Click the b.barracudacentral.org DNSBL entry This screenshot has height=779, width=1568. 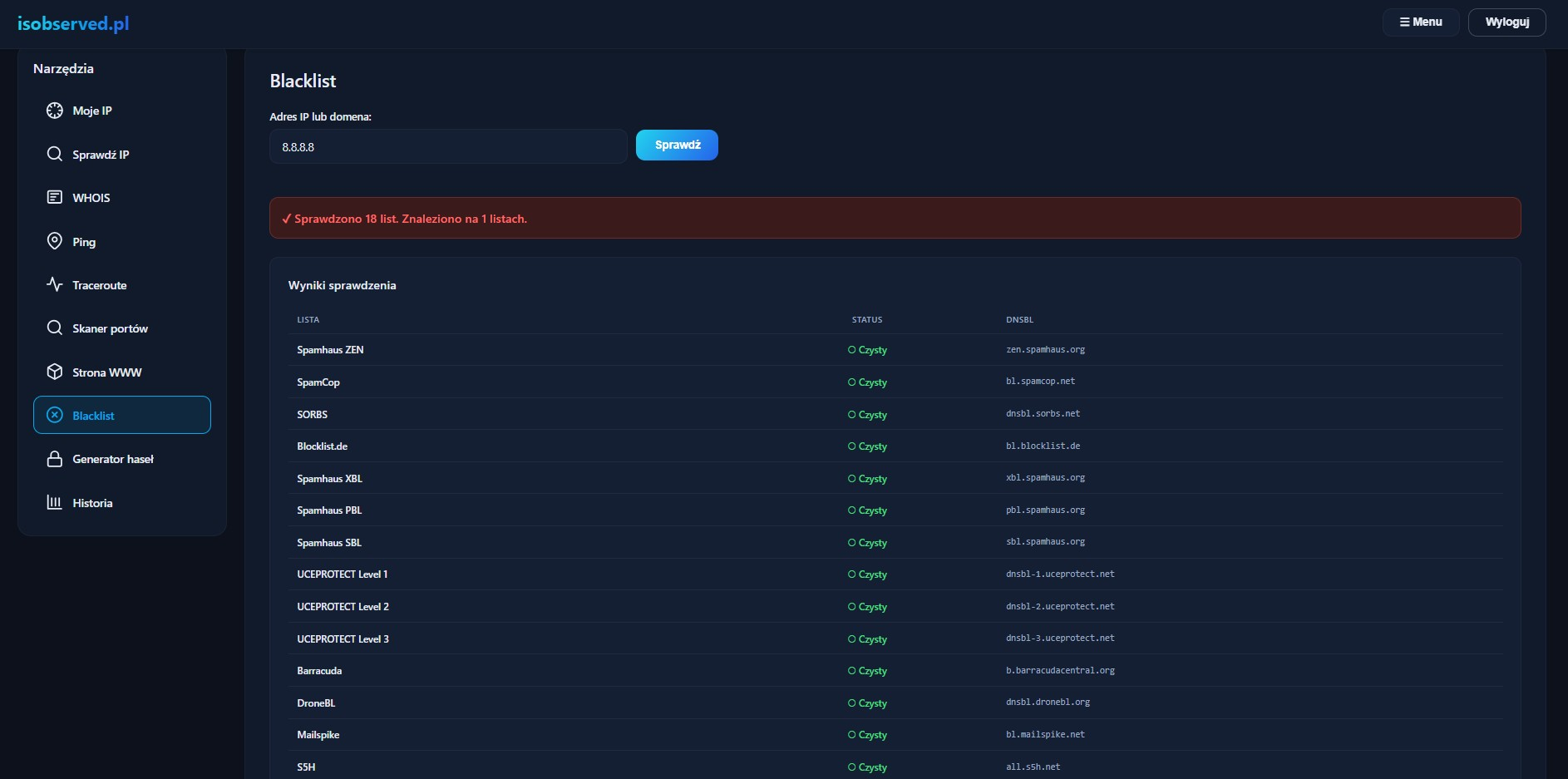[1060, 671]
